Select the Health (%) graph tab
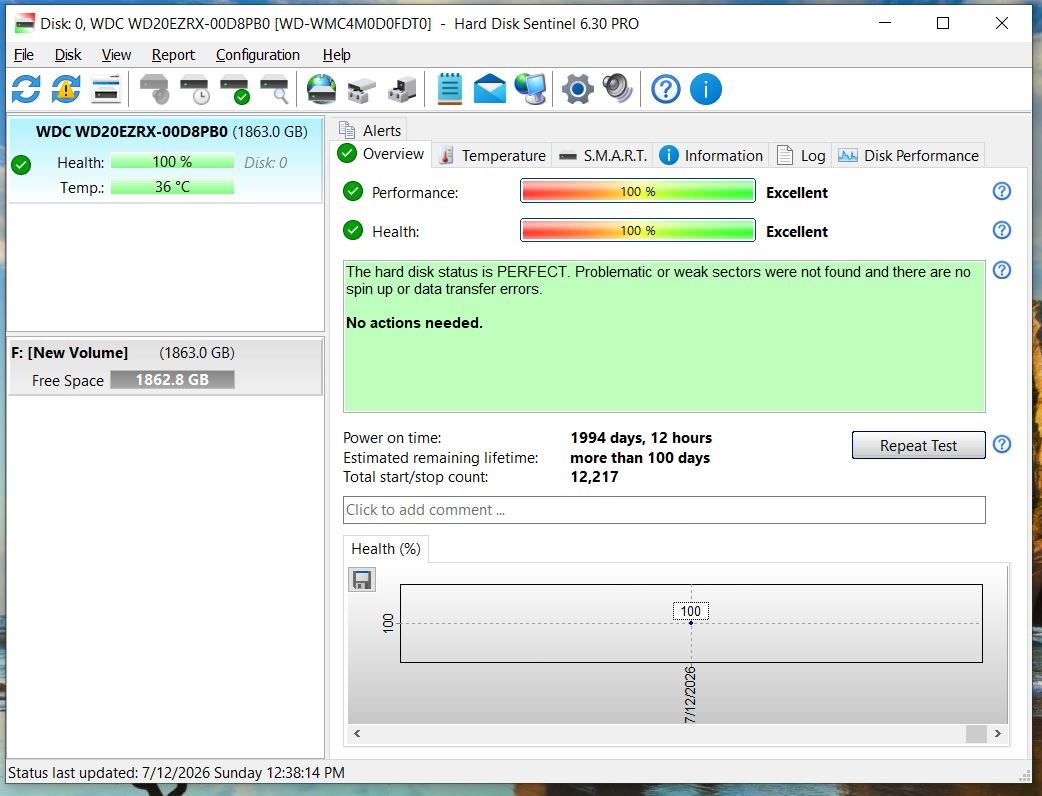Screen dimensions: 1042x796 (x=386, y=549)
